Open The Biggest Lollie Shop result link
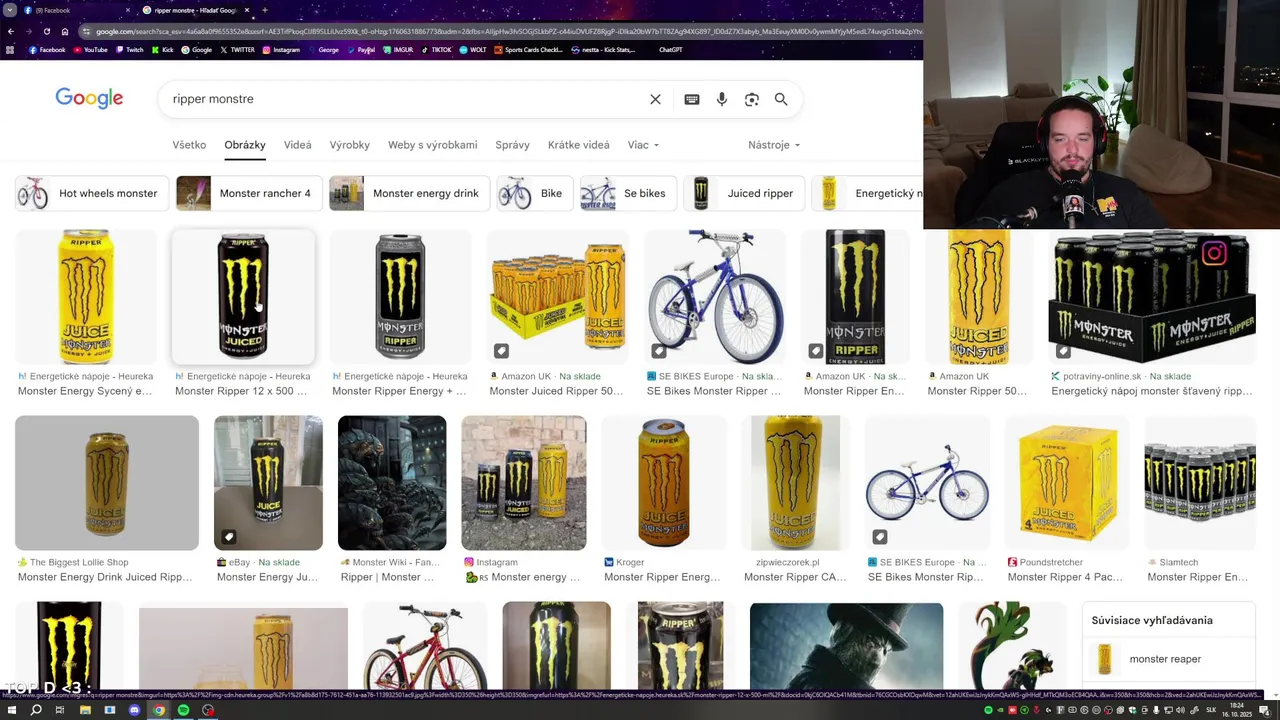 [105, 577]
